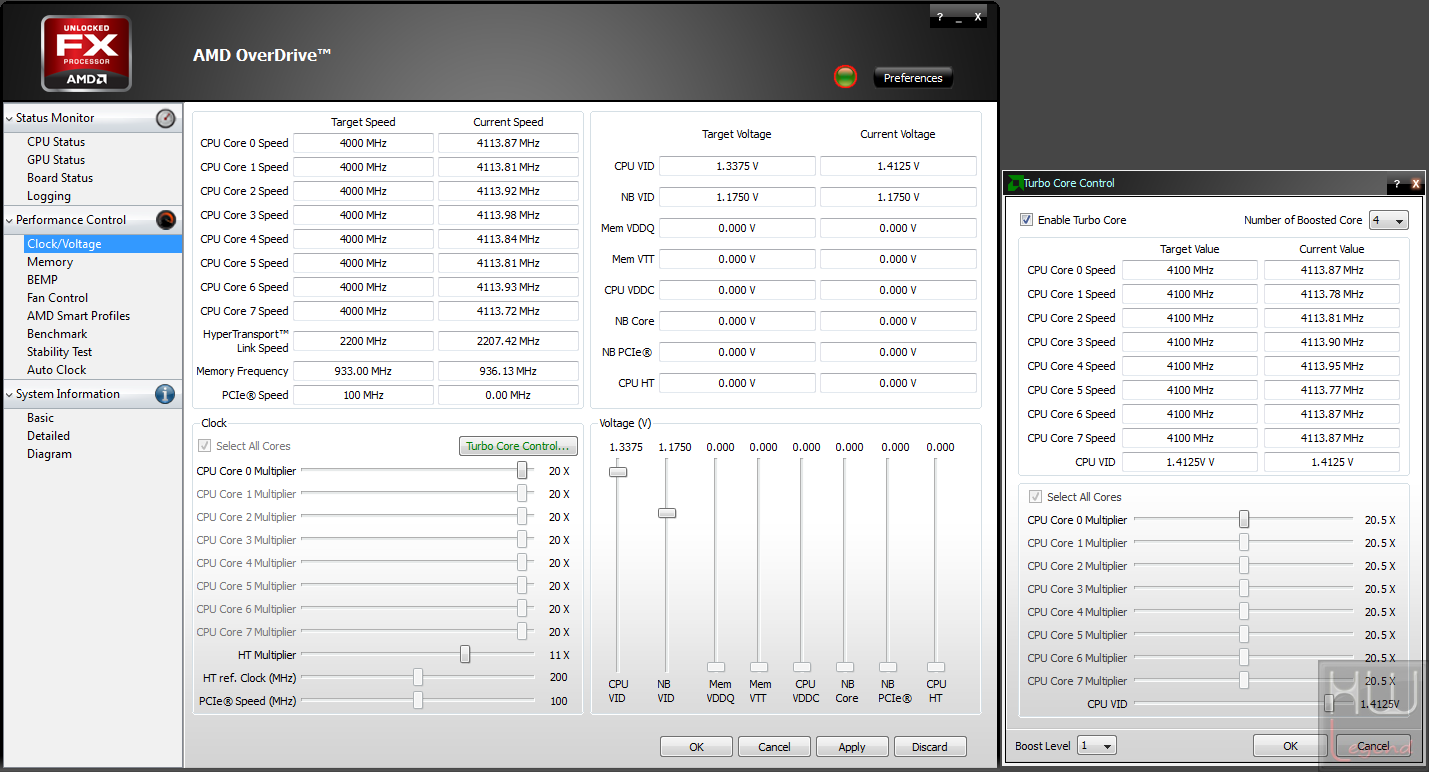Click Cancel in the AMD OverDrive window
The width and height of the screenshot is (1429, 772).
pyautogui.click(x=774, y=747)
